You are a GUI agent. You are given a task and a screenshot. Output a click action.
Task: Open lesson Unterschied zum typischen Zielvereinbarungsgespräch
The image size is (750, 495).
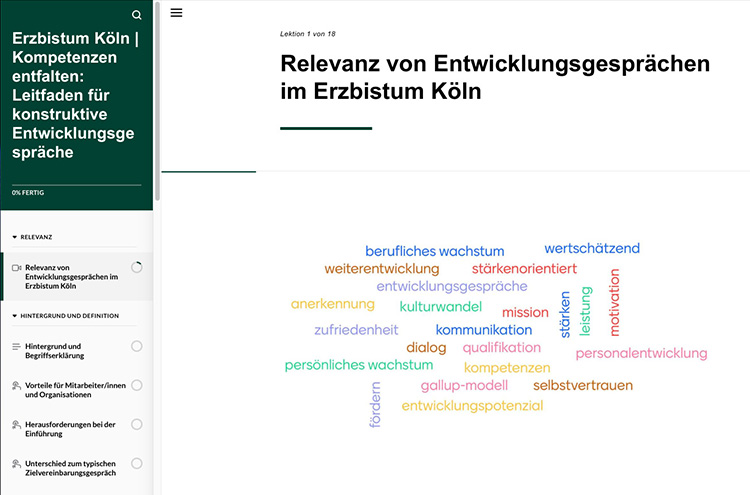coord(77,468)
